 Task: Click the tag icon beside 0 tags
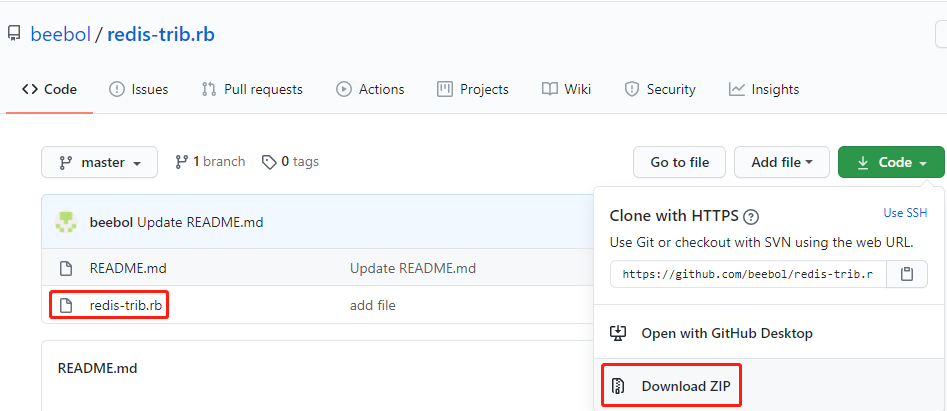pyautogui.click(x=268, y=162)
